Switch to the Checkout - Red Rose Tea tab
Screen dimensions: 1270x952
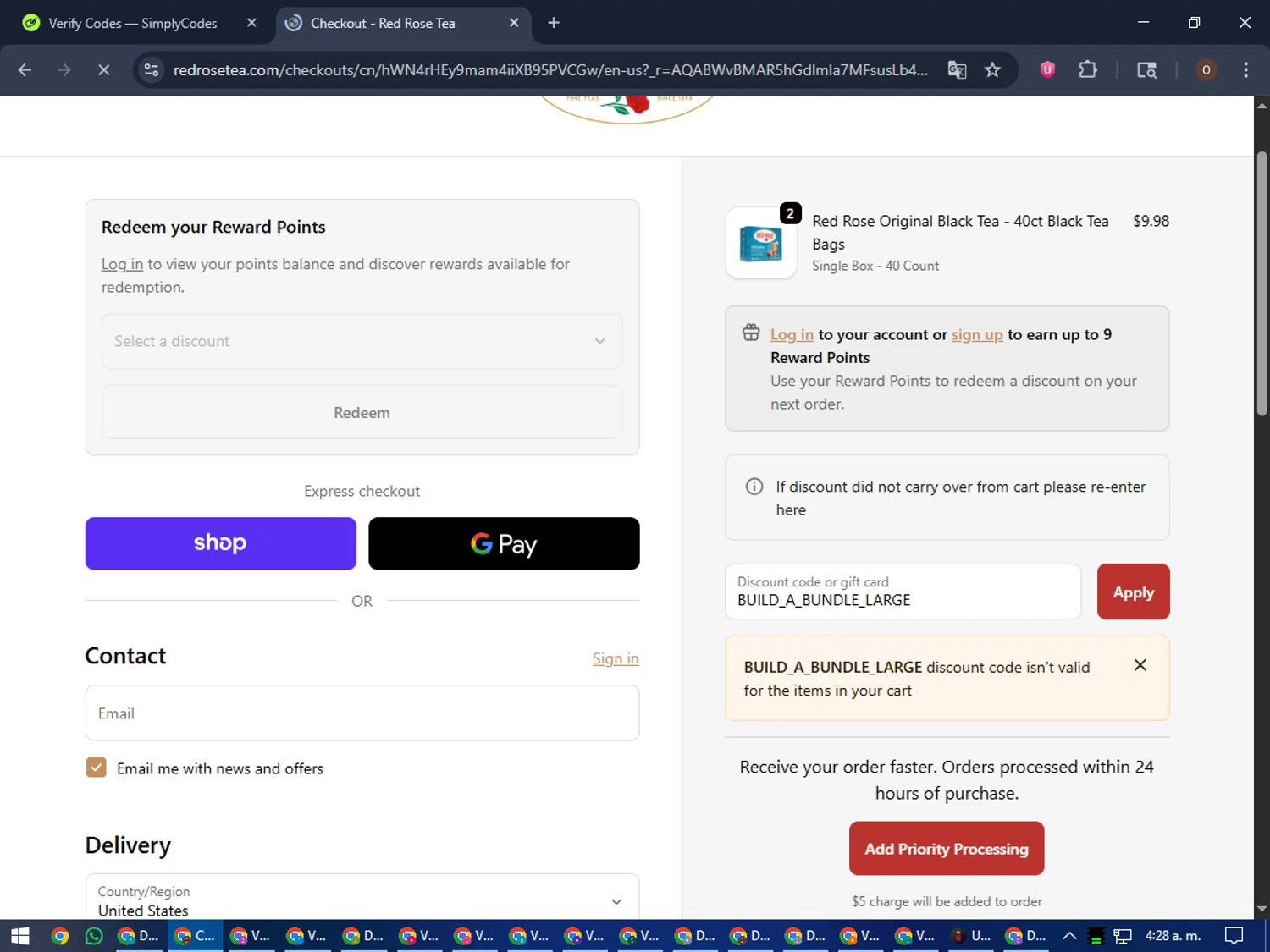click(x=383, y=23)
